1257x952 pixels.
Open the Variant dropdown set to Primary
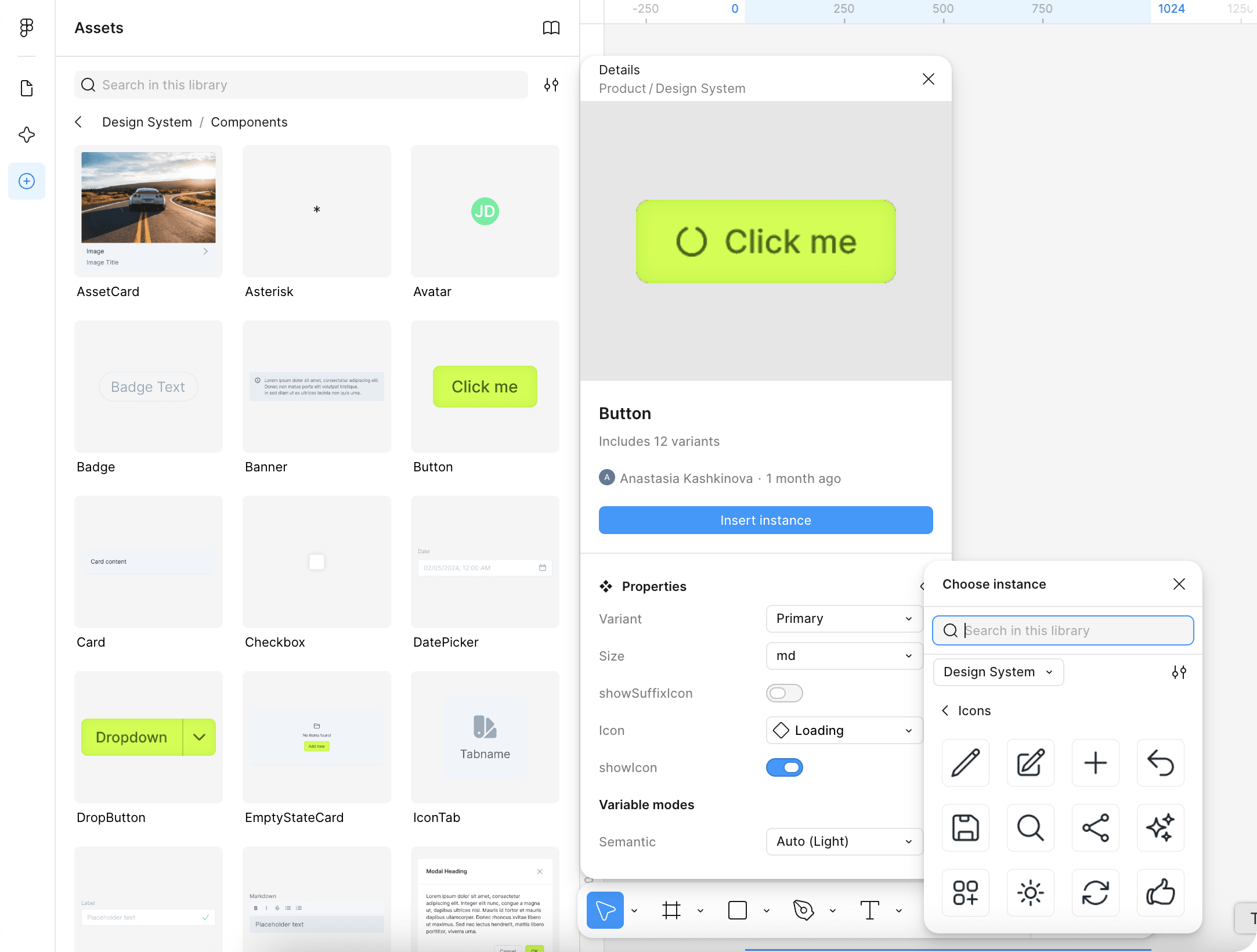[x=844, y=619]
